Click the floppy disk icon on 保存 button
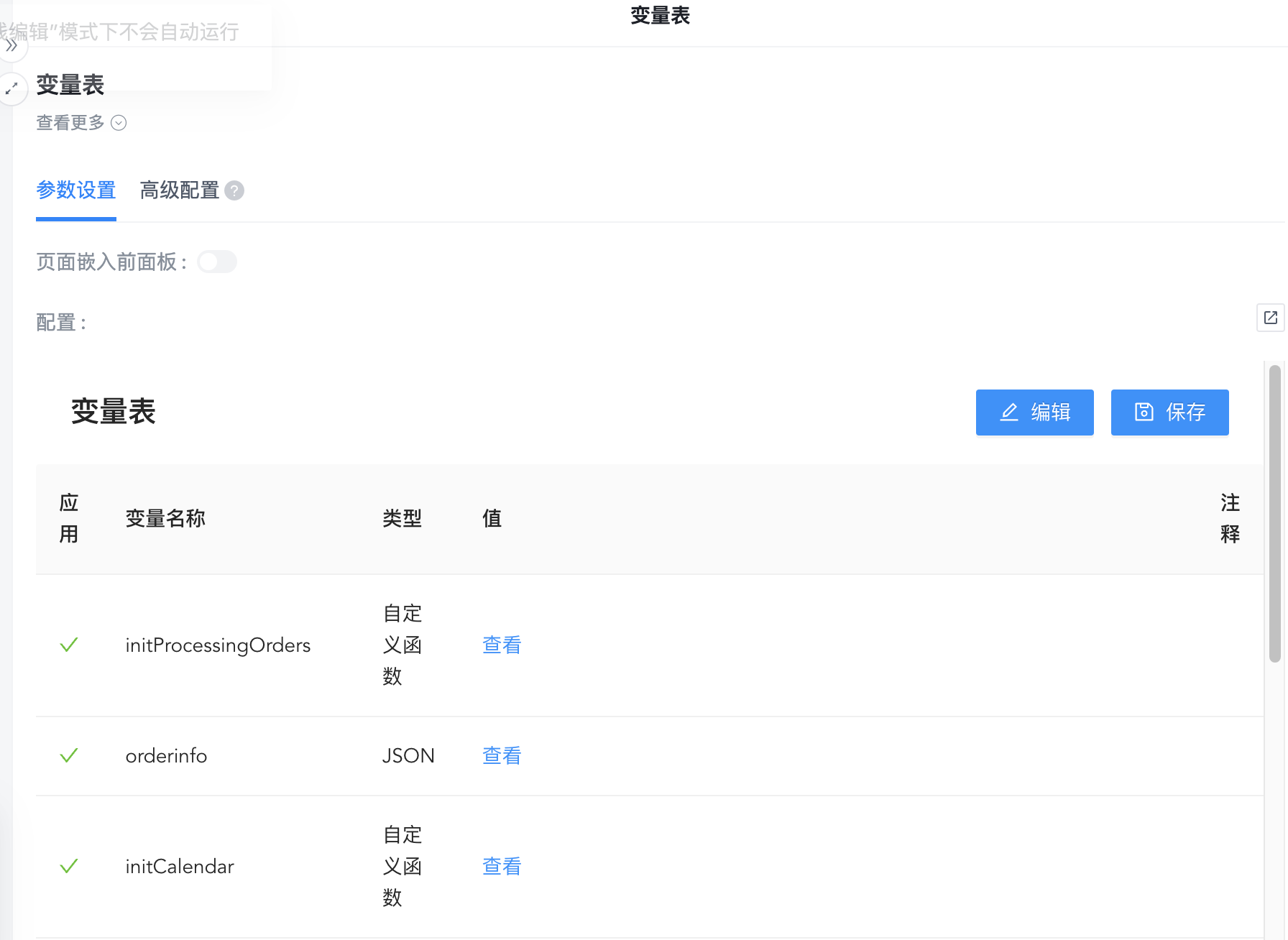The height and width of the screenshot is (940, 1288). pos(1144,412)
